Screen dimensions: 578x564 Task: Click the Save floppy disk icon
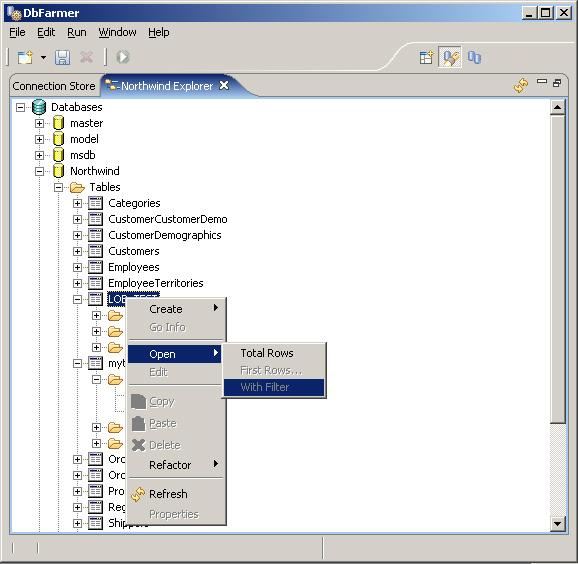pos(63,57)
